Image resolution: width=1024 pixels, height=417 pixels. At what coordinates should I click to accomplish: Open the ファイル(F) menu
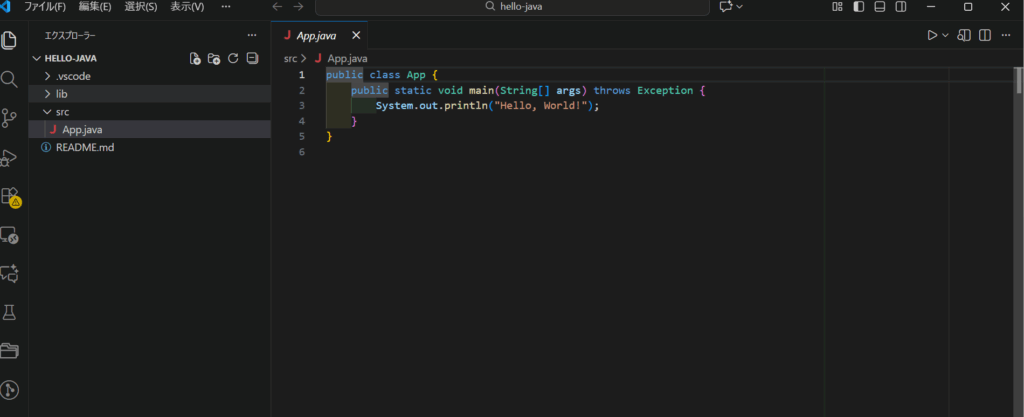[45, 7]
